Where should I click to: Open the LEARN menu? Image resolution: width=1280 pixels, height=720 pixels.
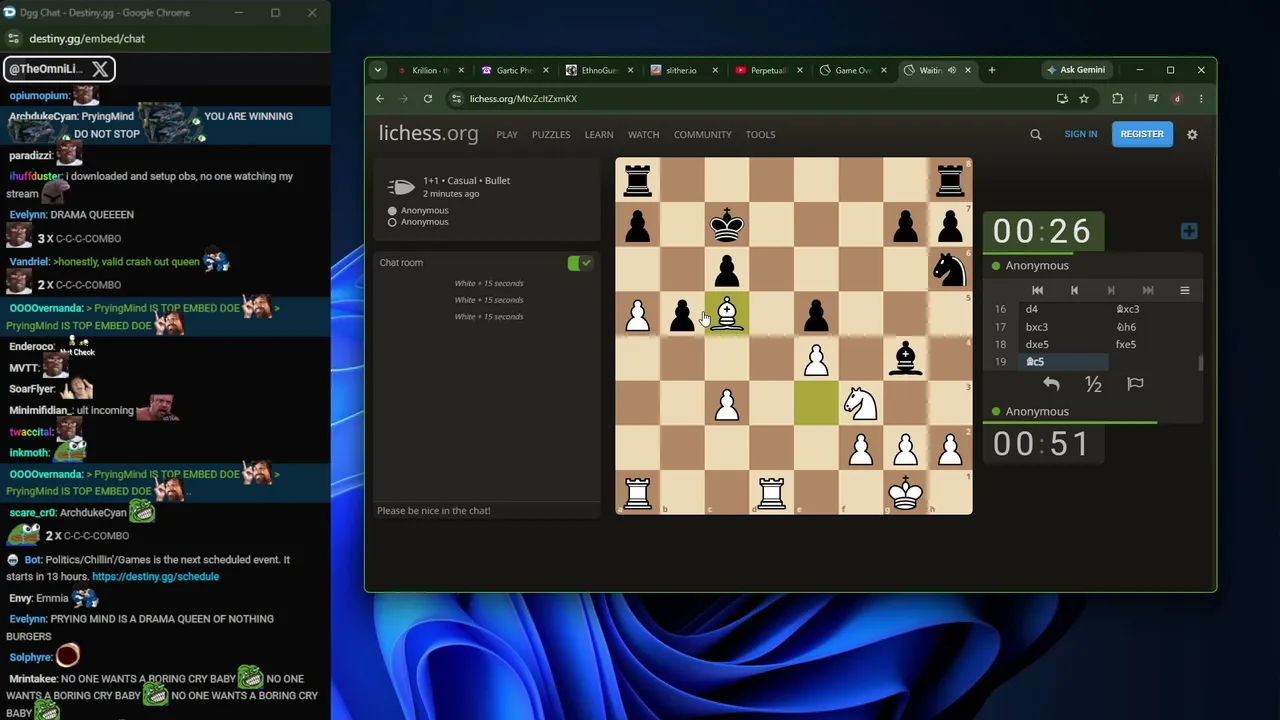coord(599,134)
